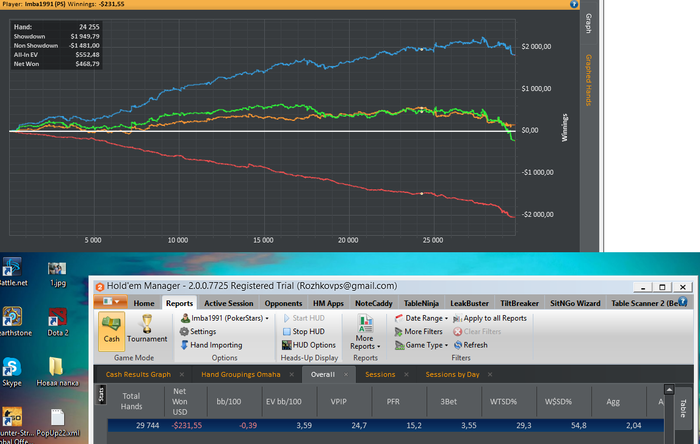700x444 pixels.
Task: Switch to Sessions report tab
Action: coord(380,374)
